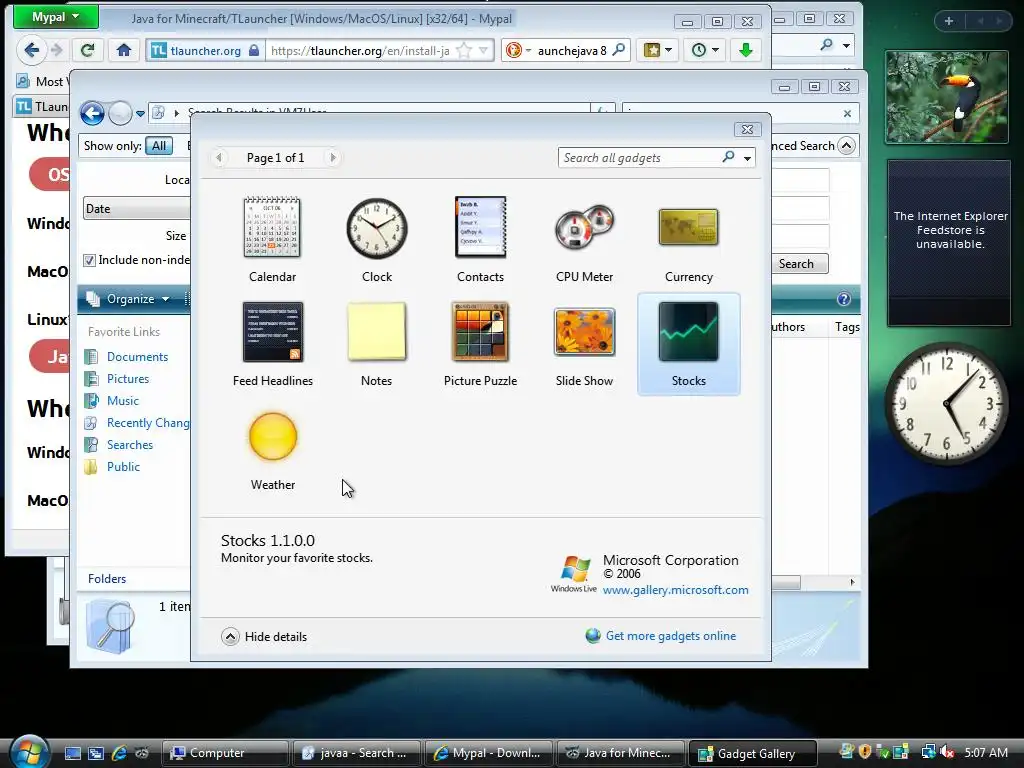1024x768 pixels.
Task: Go to the previous gadget page
Action: pos(219,157)
